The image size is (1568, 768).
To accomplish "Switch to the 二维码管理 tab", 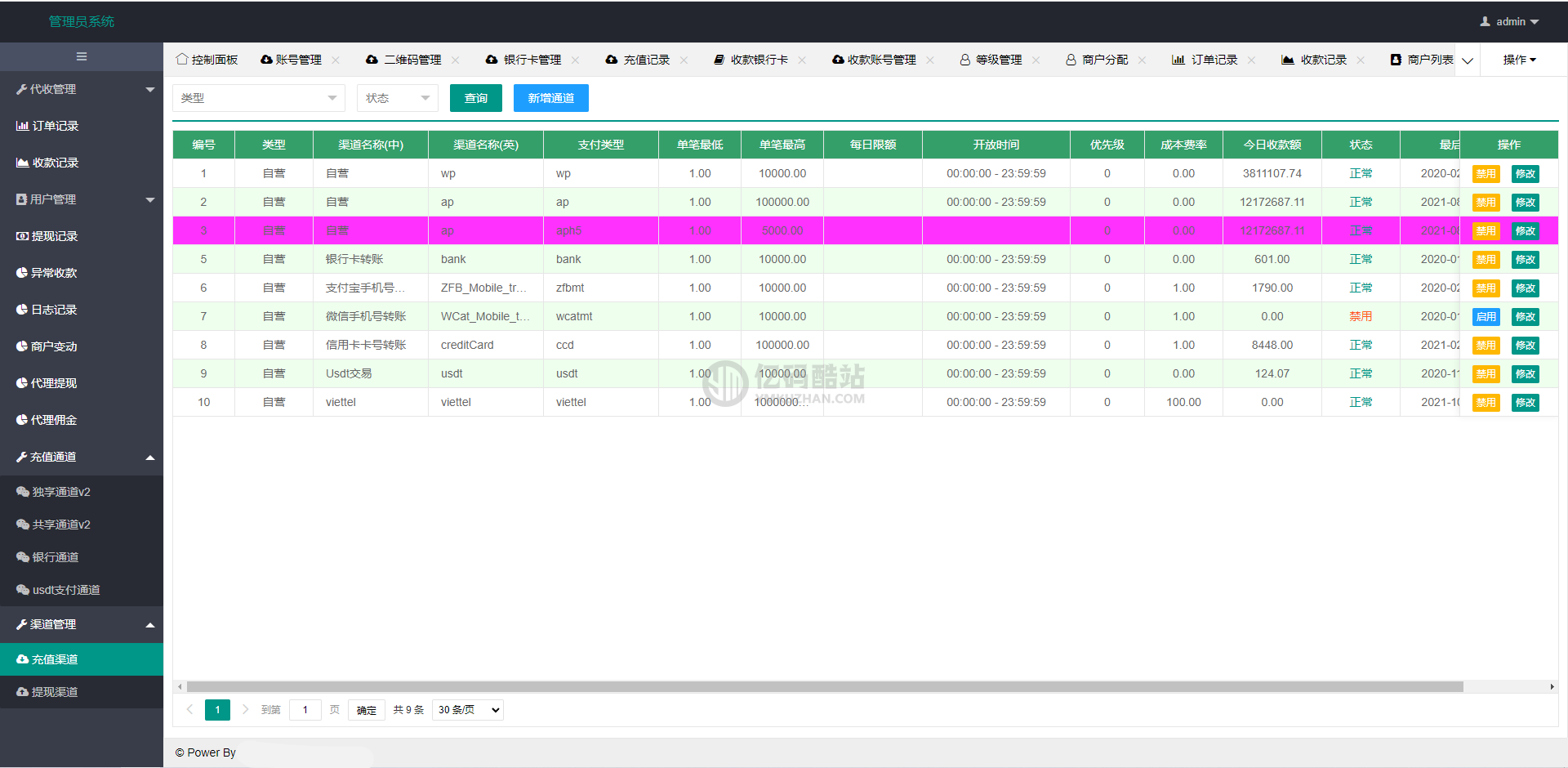I will [x=403, y=60].
